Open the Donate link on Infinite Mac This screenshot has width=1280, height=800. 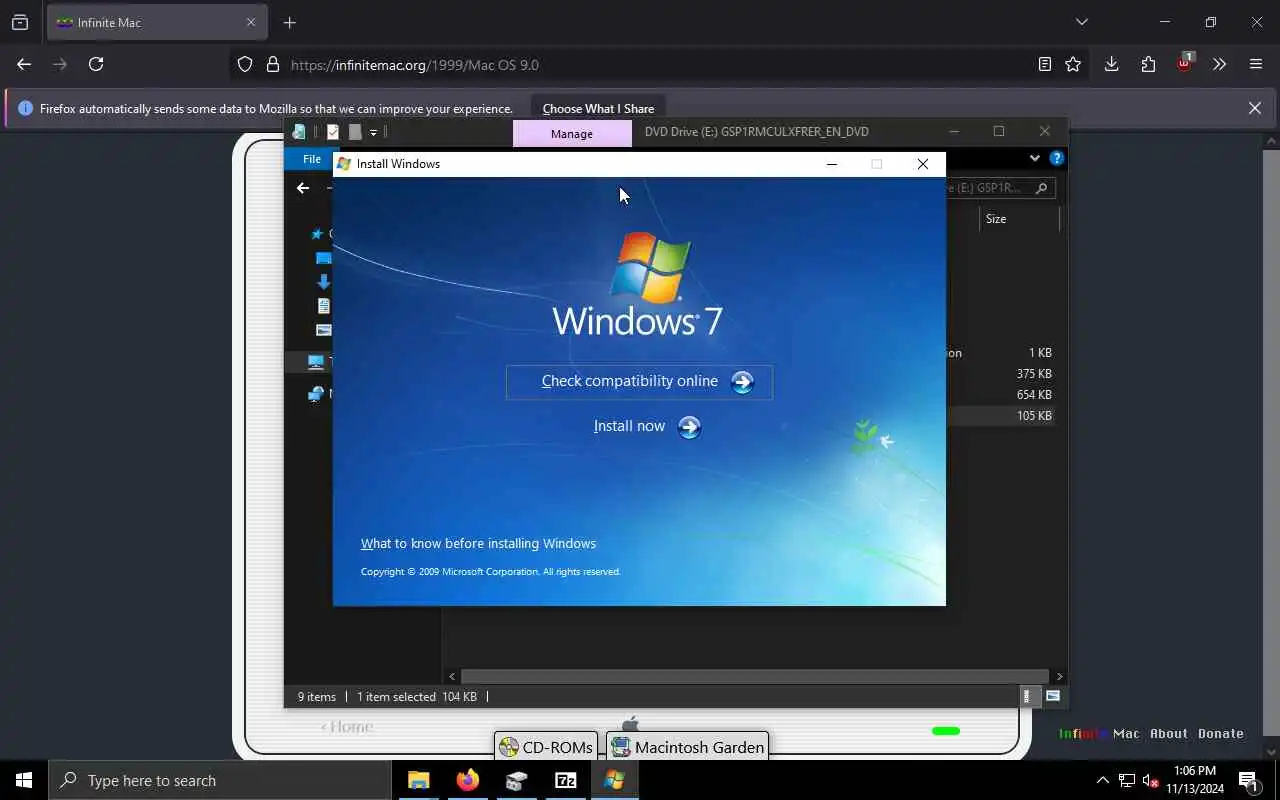point(1221,734)
